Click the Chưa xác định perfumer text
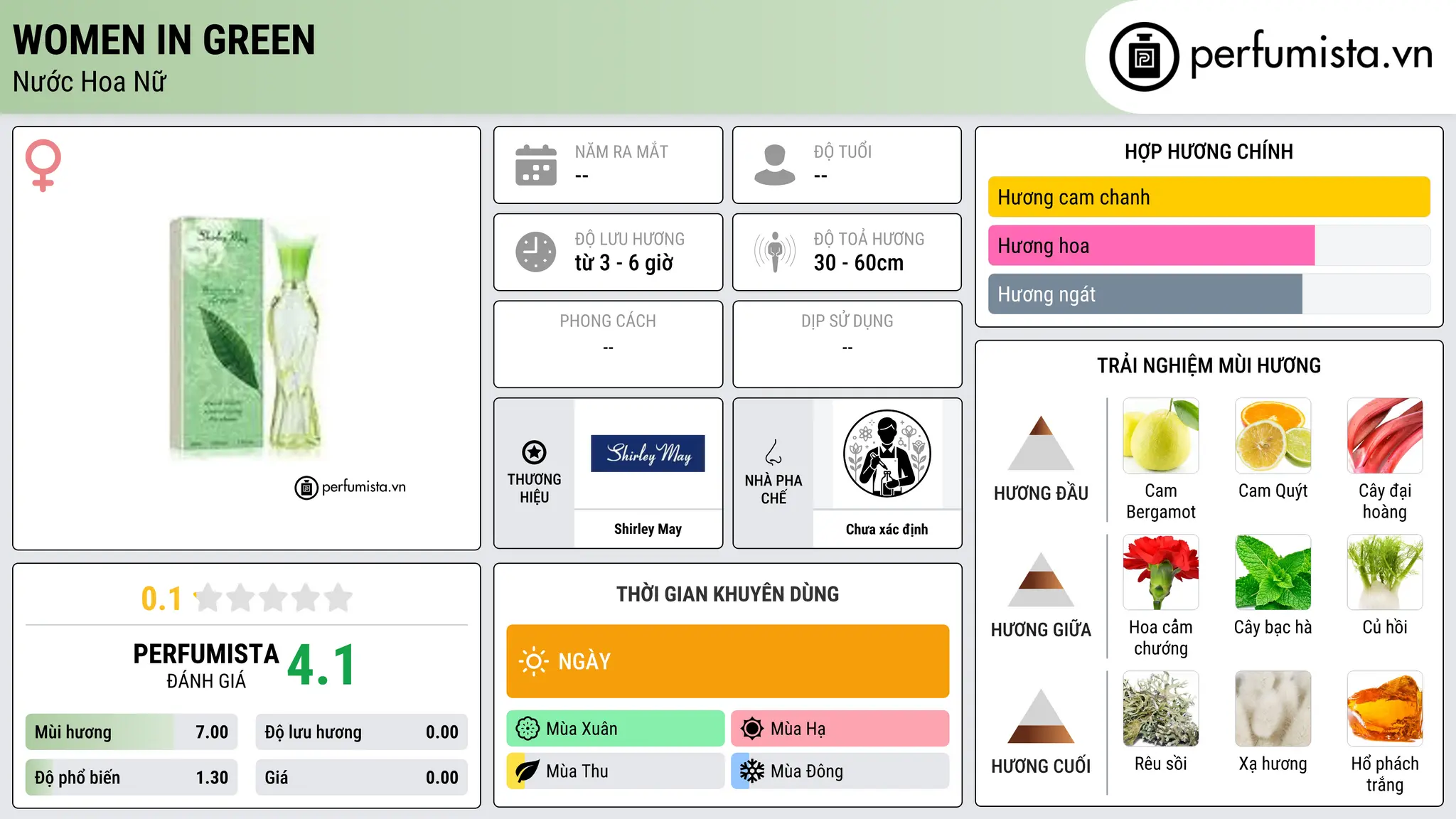This screenshot has height=819, width=1456. pos(887,529)
